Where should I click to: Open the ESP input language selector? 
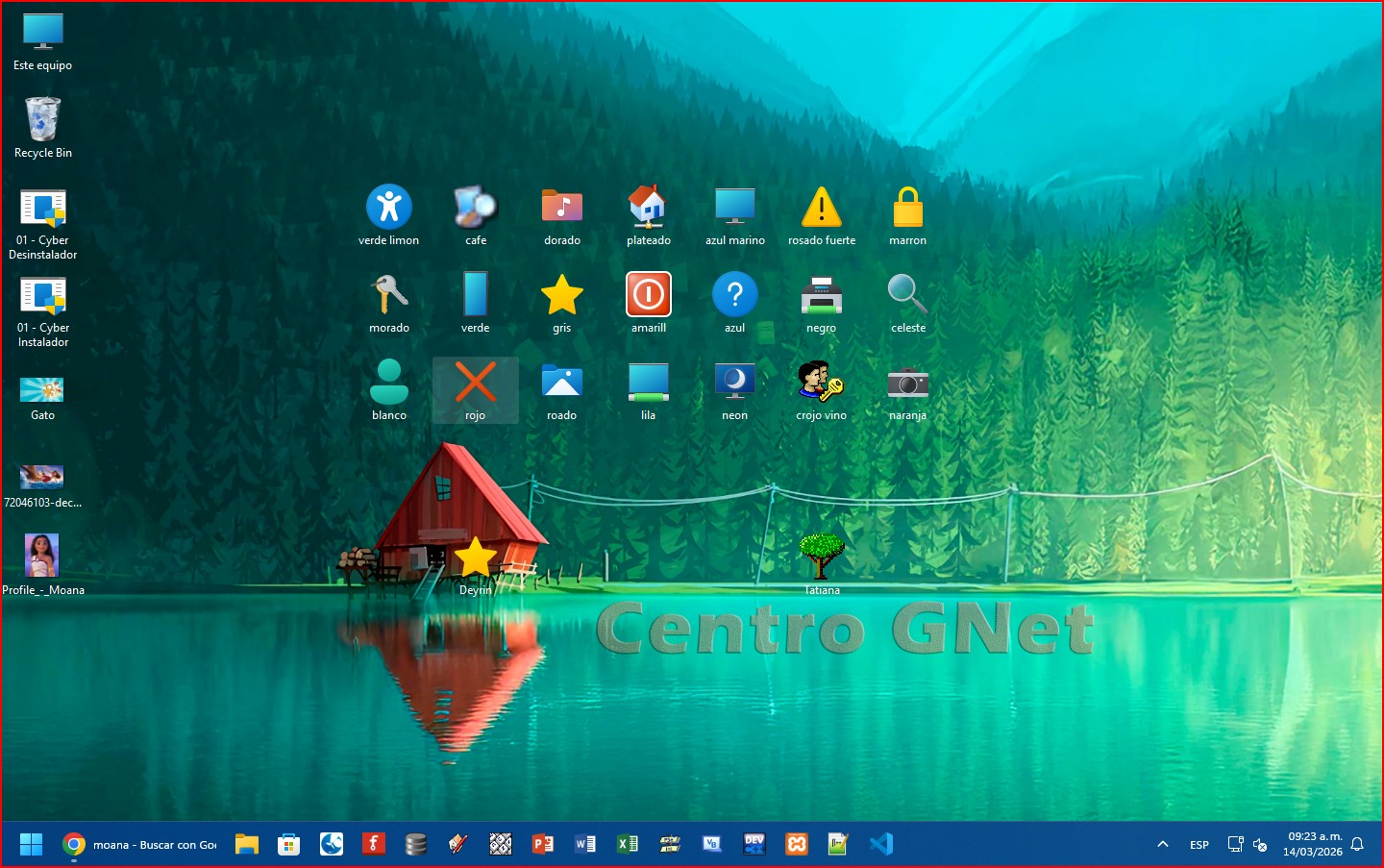click(x=1199, y=845)
